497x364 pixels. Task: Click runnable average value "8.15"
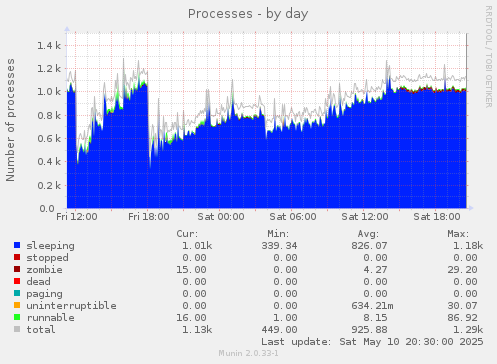click(x=375, y=318)
